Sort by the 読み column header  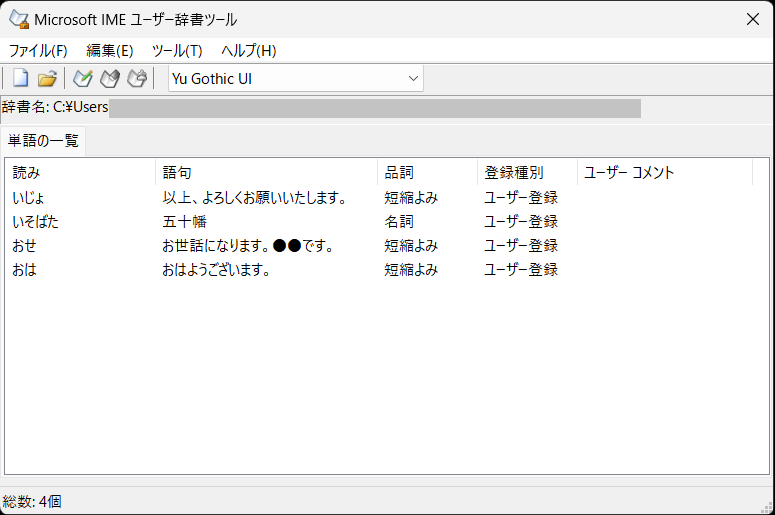82,172
